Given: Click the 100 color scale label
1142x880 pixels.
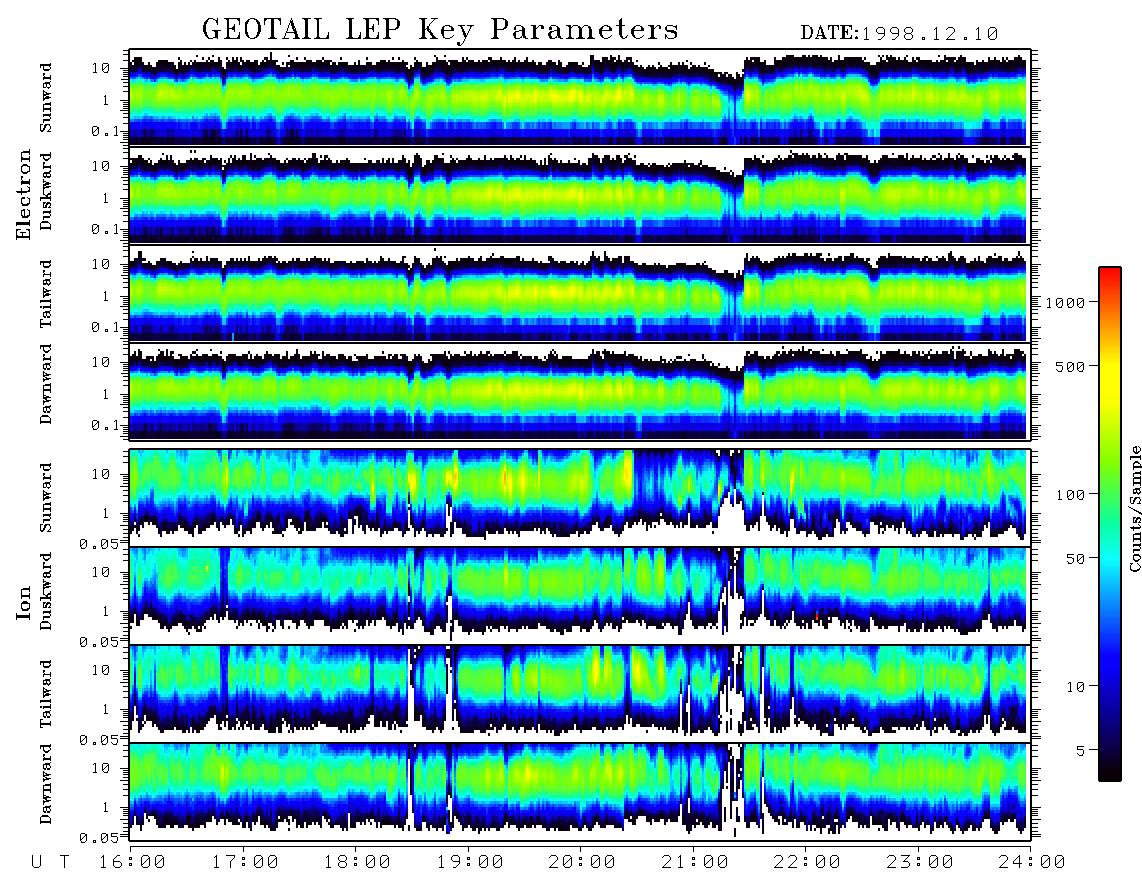Looking at the screenshot, I should click(x=1070, y=495).
